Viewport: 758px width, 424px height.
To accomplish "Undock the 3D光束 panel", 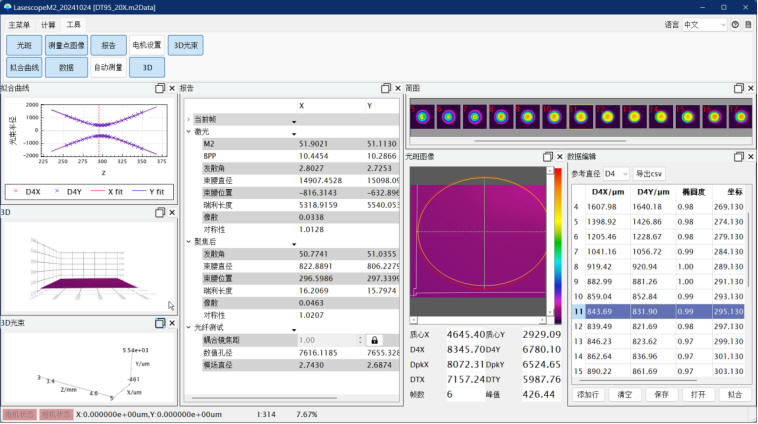I will pyautogui.click(x=160, y=323).
